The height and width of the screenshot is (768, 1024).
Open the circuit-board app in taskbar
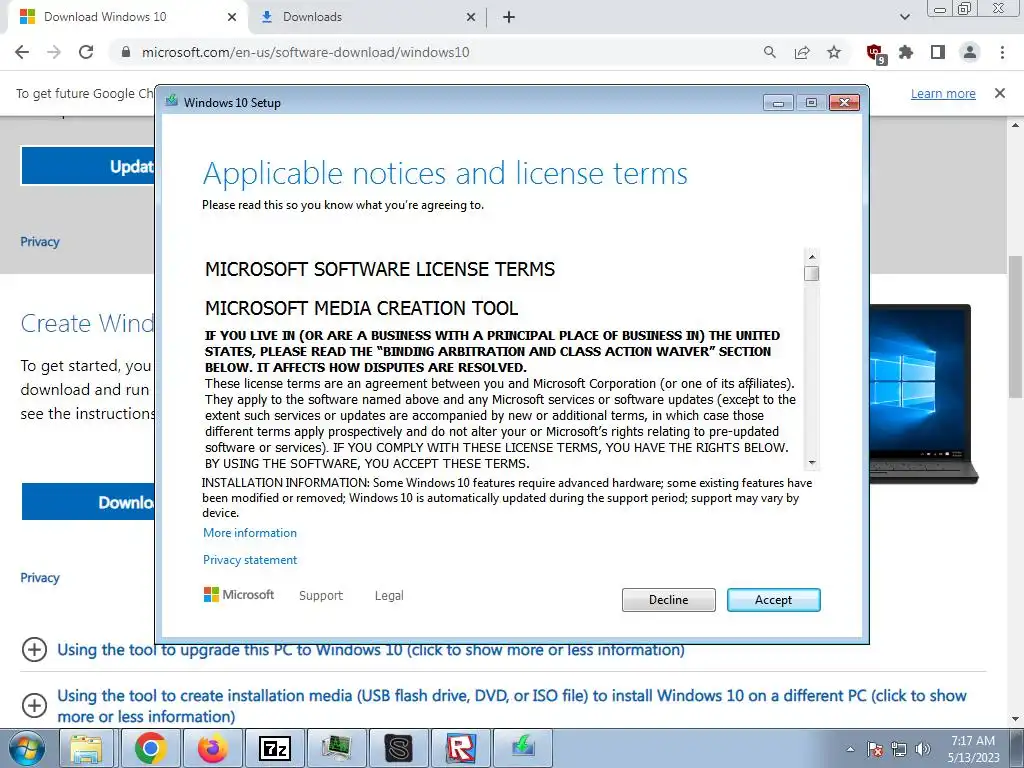[336, 749]
